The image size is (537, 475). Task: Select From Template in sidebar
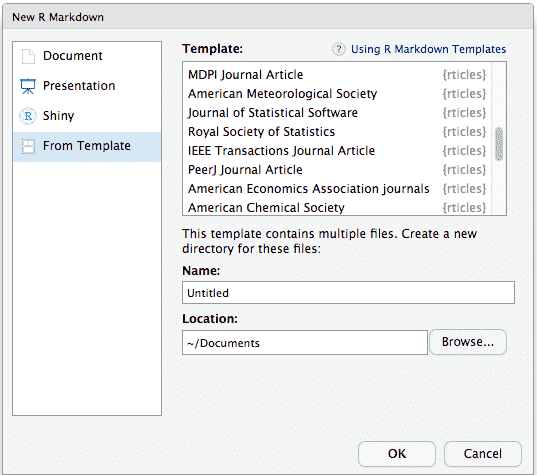87,146
